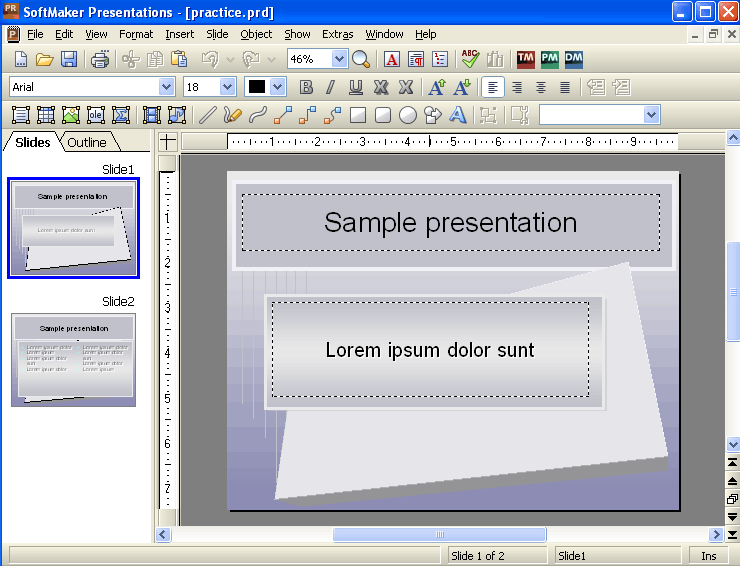Insert TextArt letter A object
The height and width of the screenshot is (566, 740).
pyautogui.click(x=458, y=115)
